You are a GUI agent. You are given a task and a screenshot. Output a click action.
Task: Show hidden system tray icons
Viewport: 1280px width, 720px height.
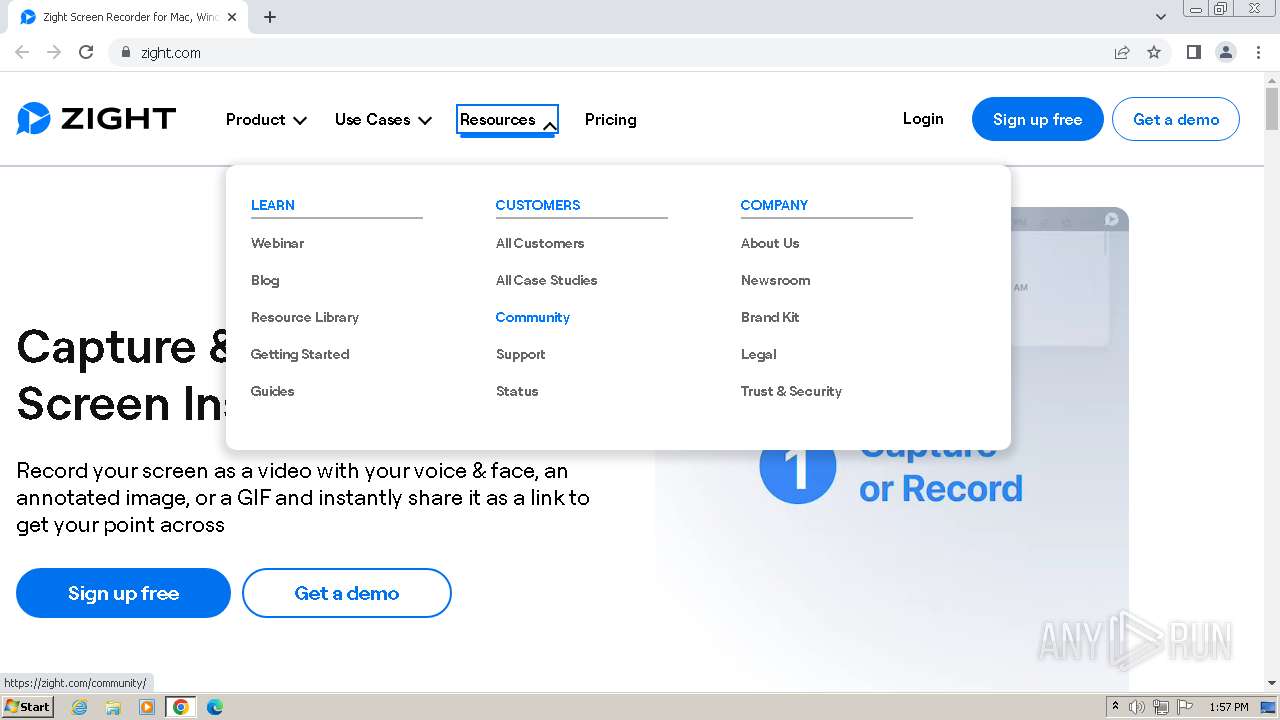tap(1115, 707)
